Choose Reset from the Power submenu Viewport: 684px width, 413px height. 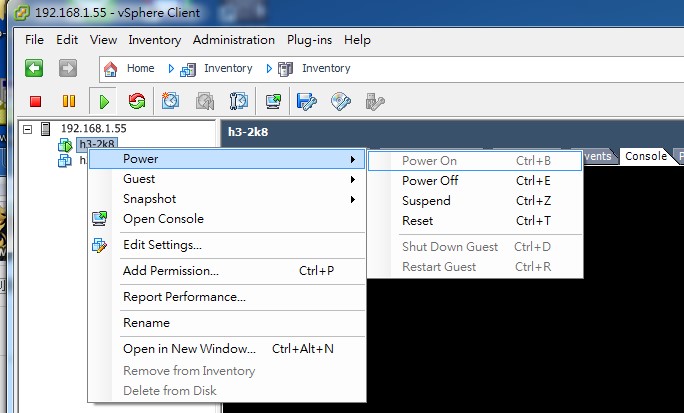475,221
